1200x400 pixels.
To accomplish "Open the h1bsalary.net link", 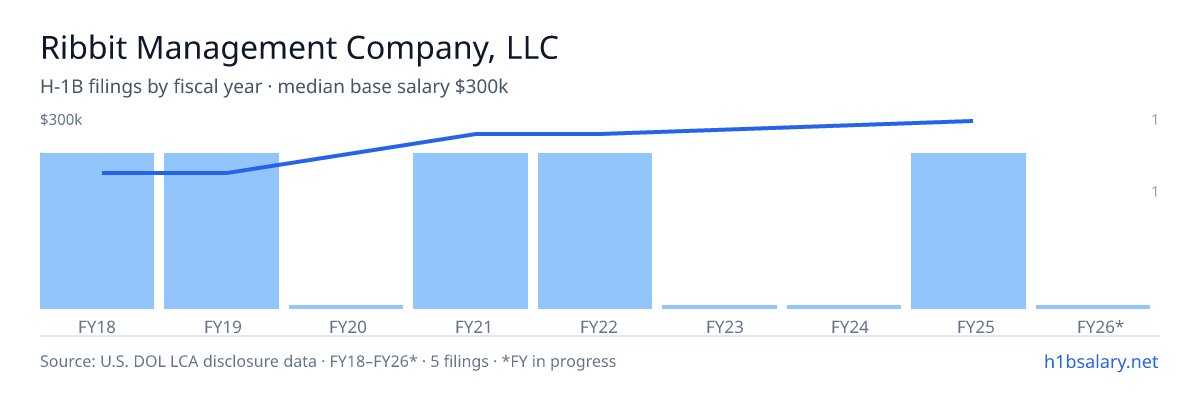I will point(1100,361).
